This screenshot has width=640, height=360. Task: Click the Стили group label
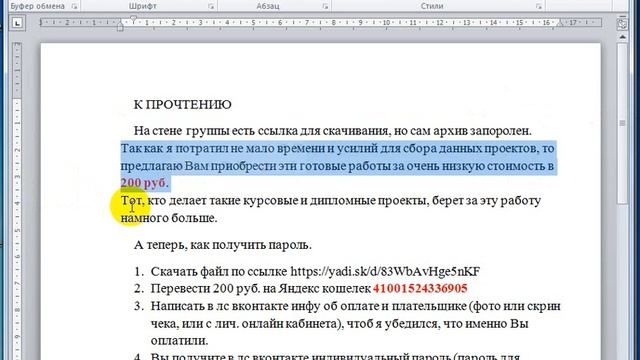coord(432,6)
